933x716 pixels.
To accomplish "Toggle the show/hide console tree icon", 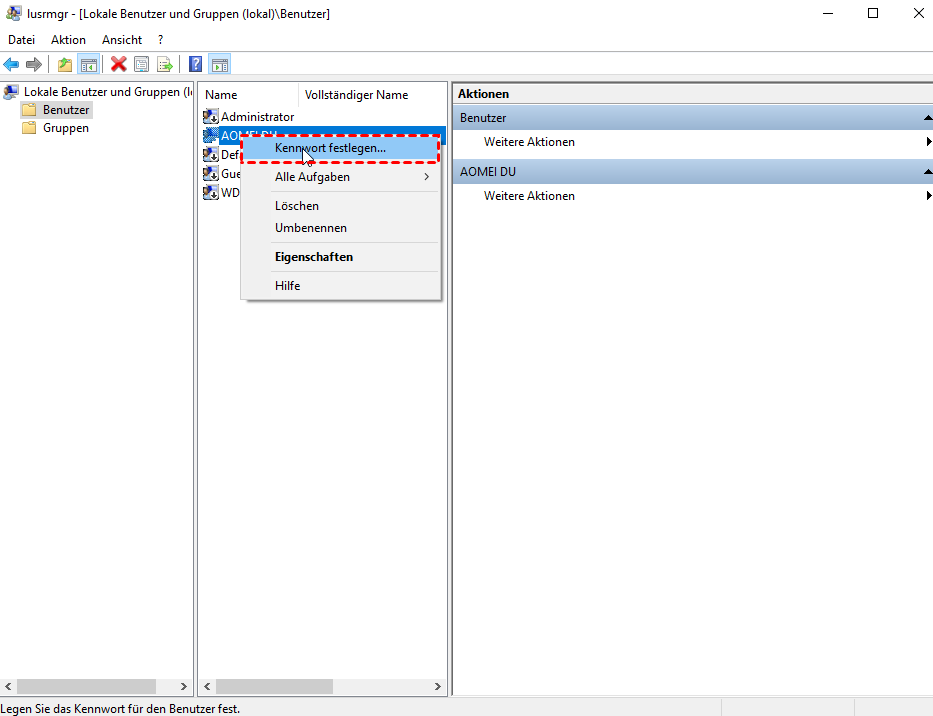I will pyautogui.click(x=89, y=64).
